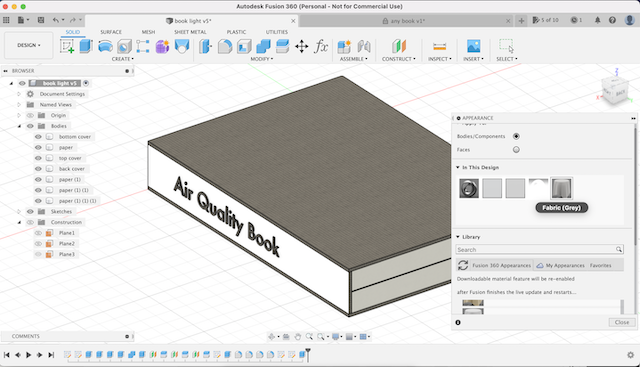Click the Undo arrow

56,20
